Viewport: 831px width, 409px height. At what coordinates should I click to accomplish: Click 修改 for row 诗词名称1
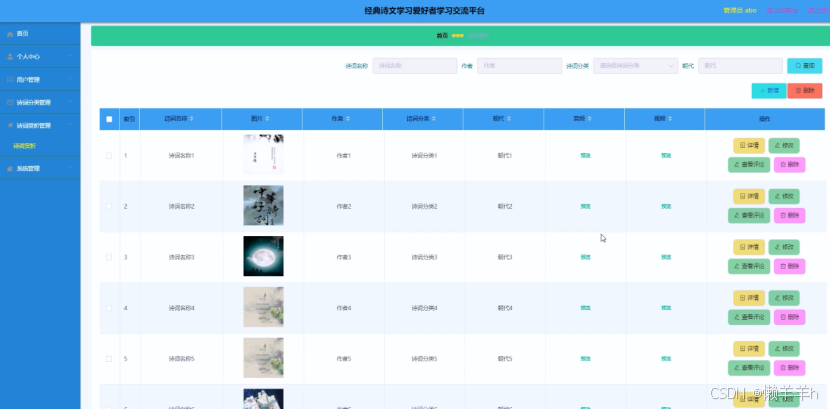(784, 145)
